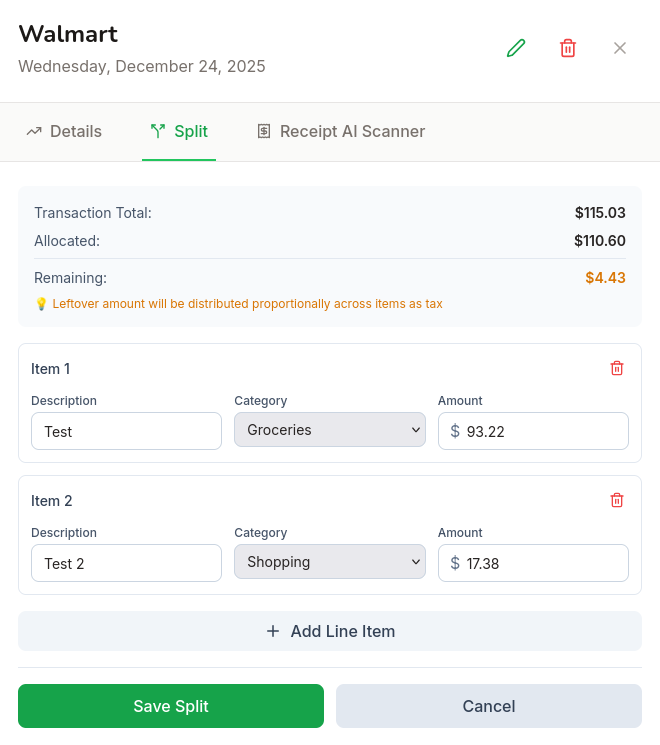Screen dimensions: 660x745
Task: Click the 17.38 amount field
Action: click(541, 563)
